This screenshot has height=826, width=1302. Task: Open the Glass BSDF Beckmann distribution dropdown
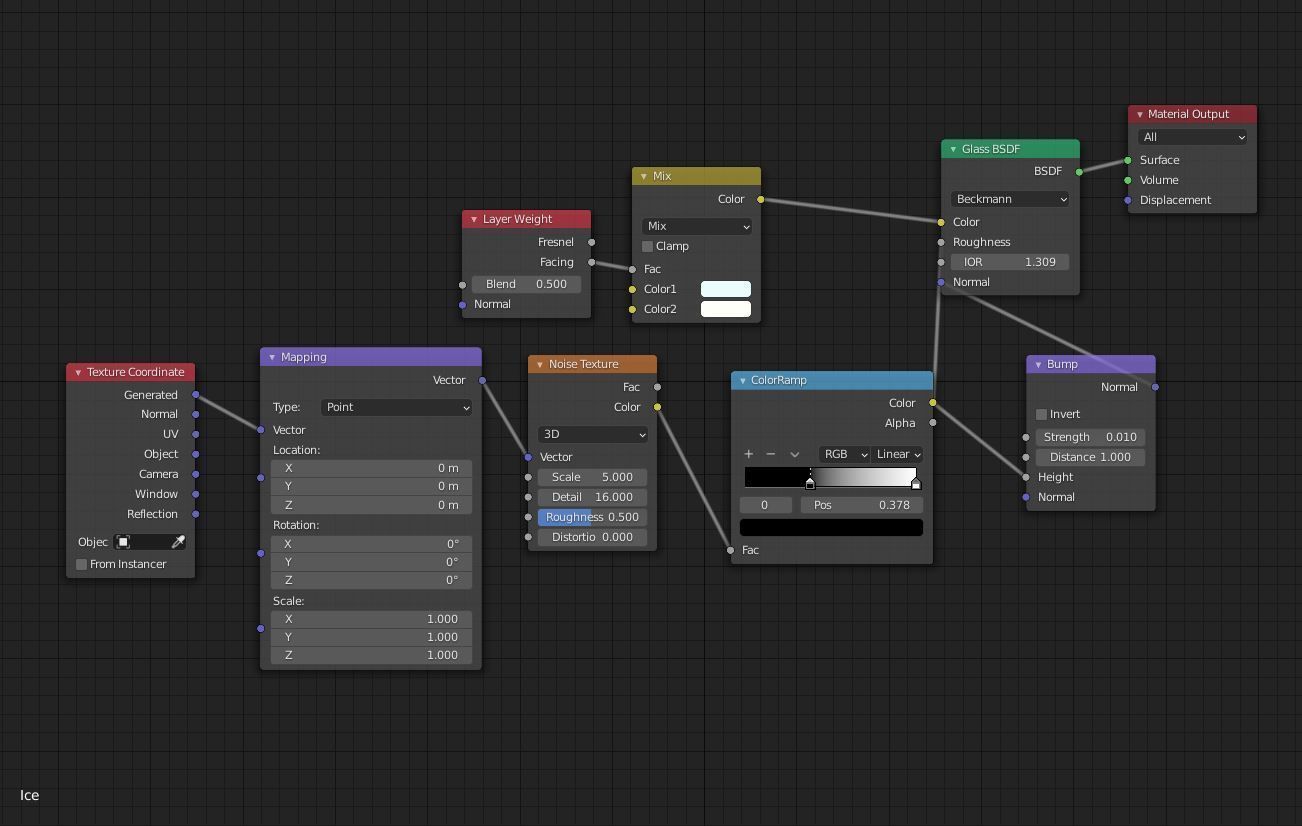pyautogui.click(x=1010, y=199)
